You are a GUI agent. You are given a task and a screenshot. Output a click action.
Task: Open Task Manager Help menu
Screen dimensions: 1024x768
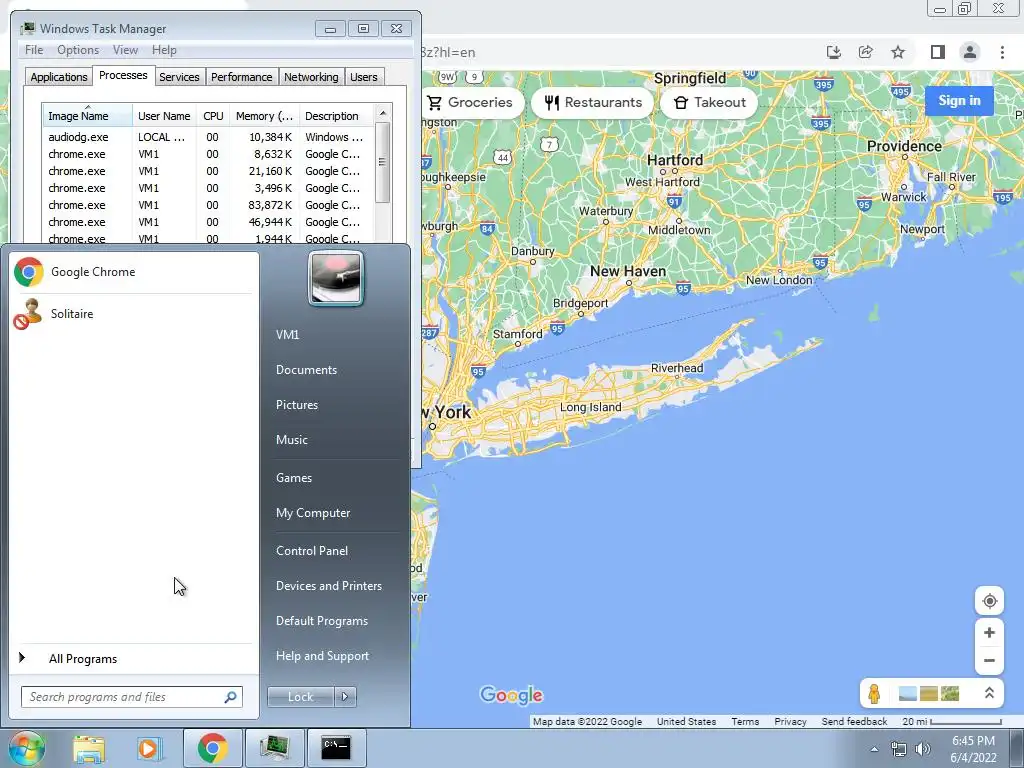click(x=164, y=50)
